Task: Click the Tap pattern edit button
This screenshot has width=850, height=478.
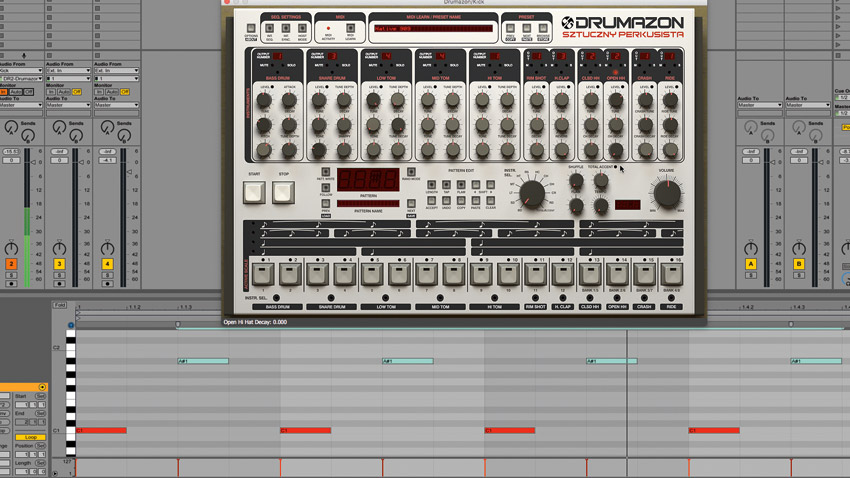Action: tap(446, 185)
